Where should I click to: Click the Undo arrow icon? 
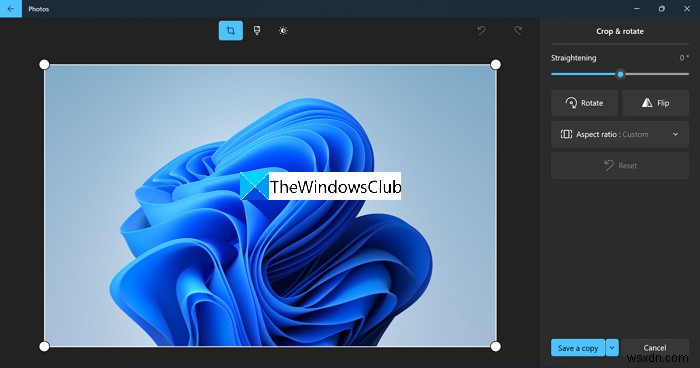(481, 30)
